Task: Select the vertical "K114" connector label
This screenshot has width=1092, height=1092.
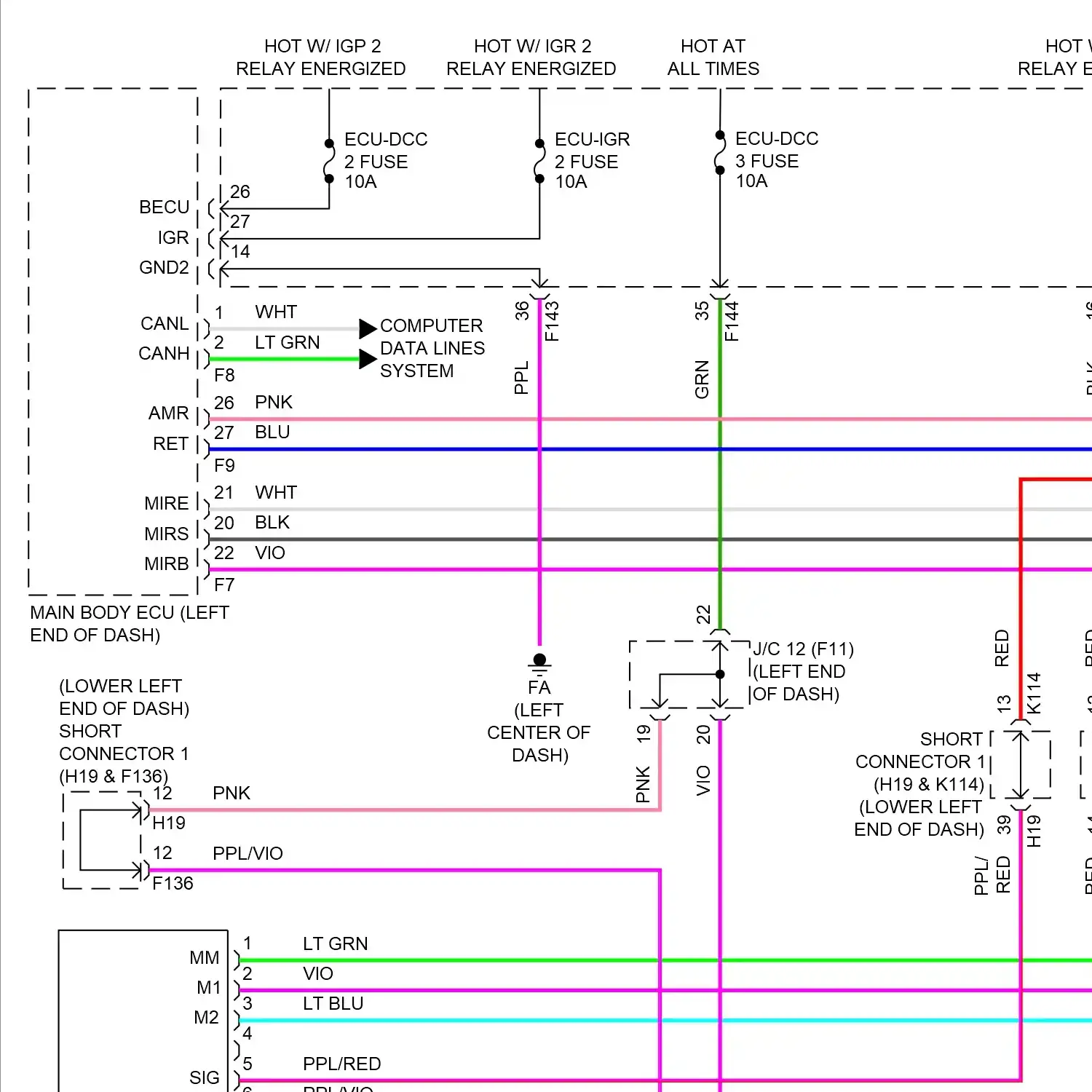Action: (x=1034, y=694)
